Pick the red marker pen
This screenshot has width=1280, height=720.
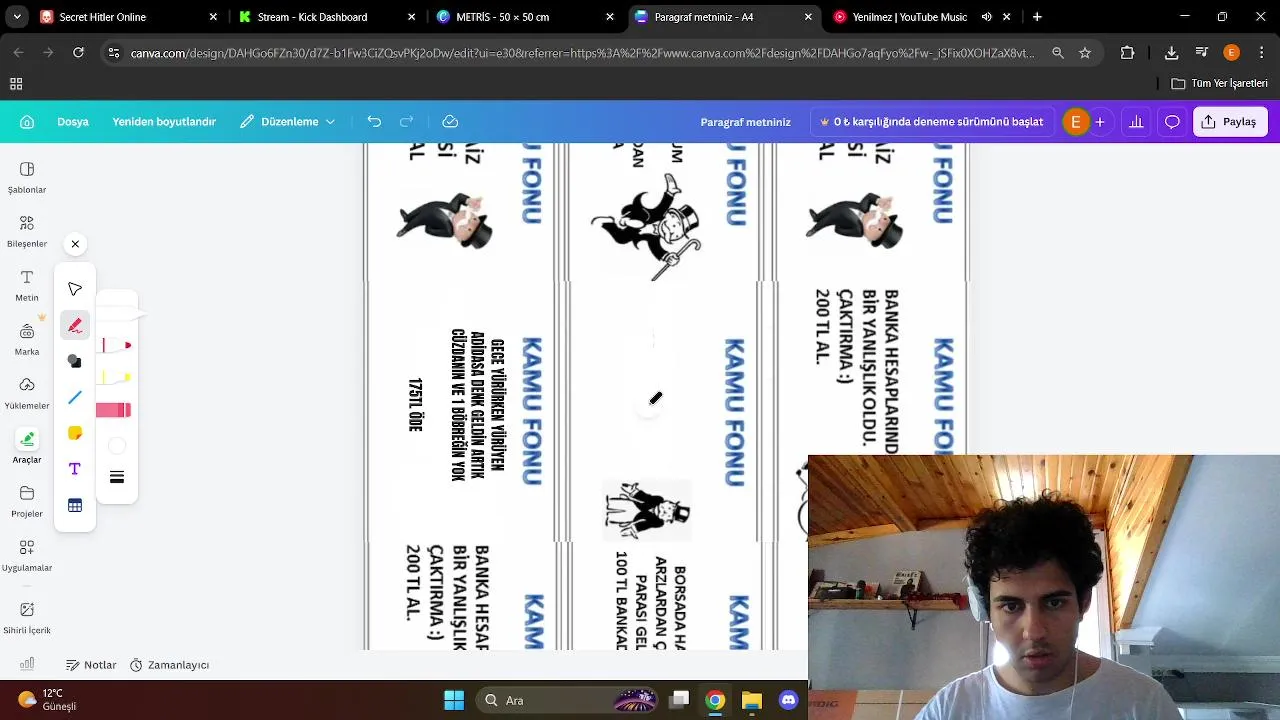tap(116, 345)
